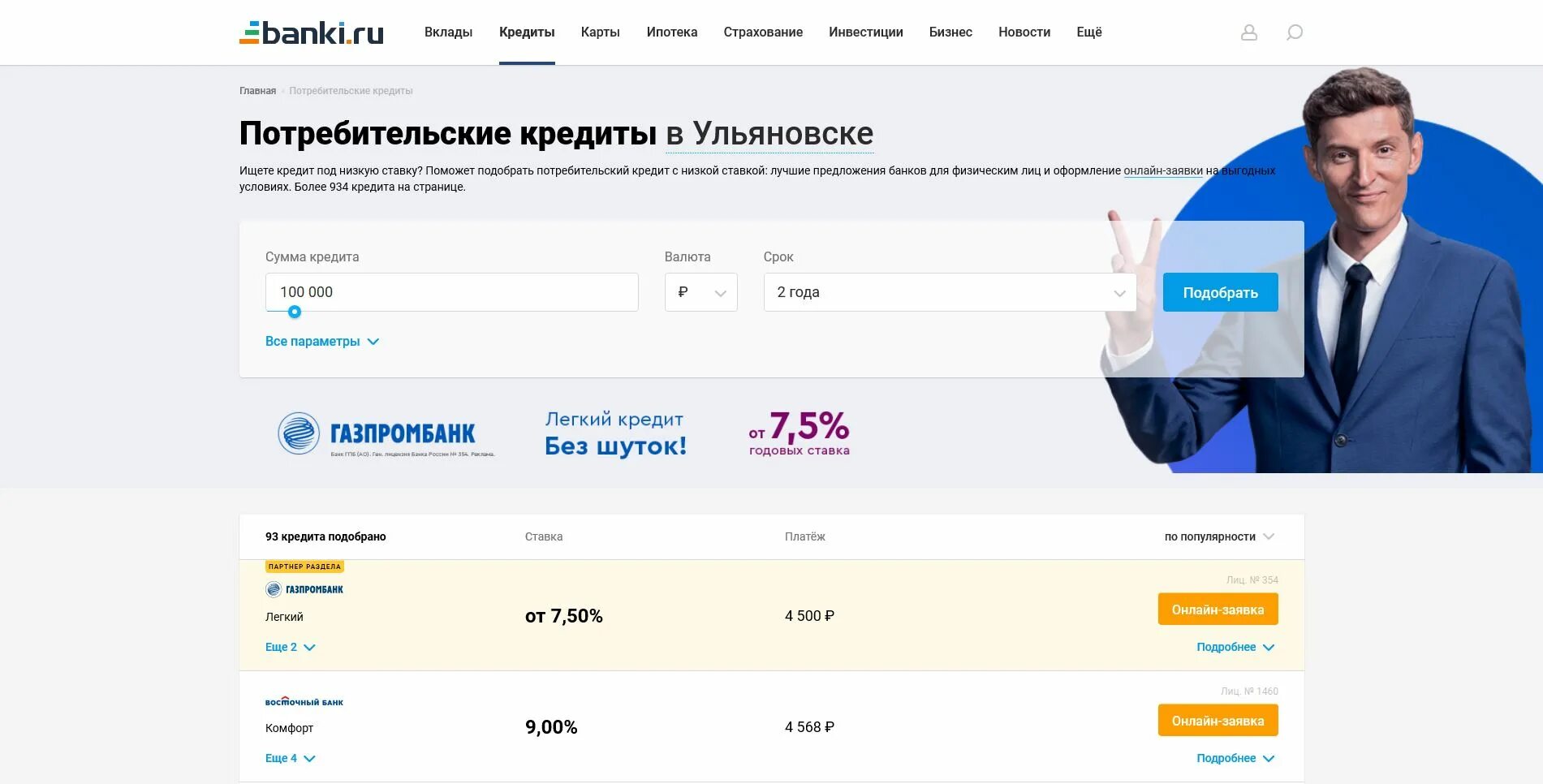Open the Gazprombank Легкий кредит banner
The height and width of the screenshot is (784, 1543).
pos(564,434)
